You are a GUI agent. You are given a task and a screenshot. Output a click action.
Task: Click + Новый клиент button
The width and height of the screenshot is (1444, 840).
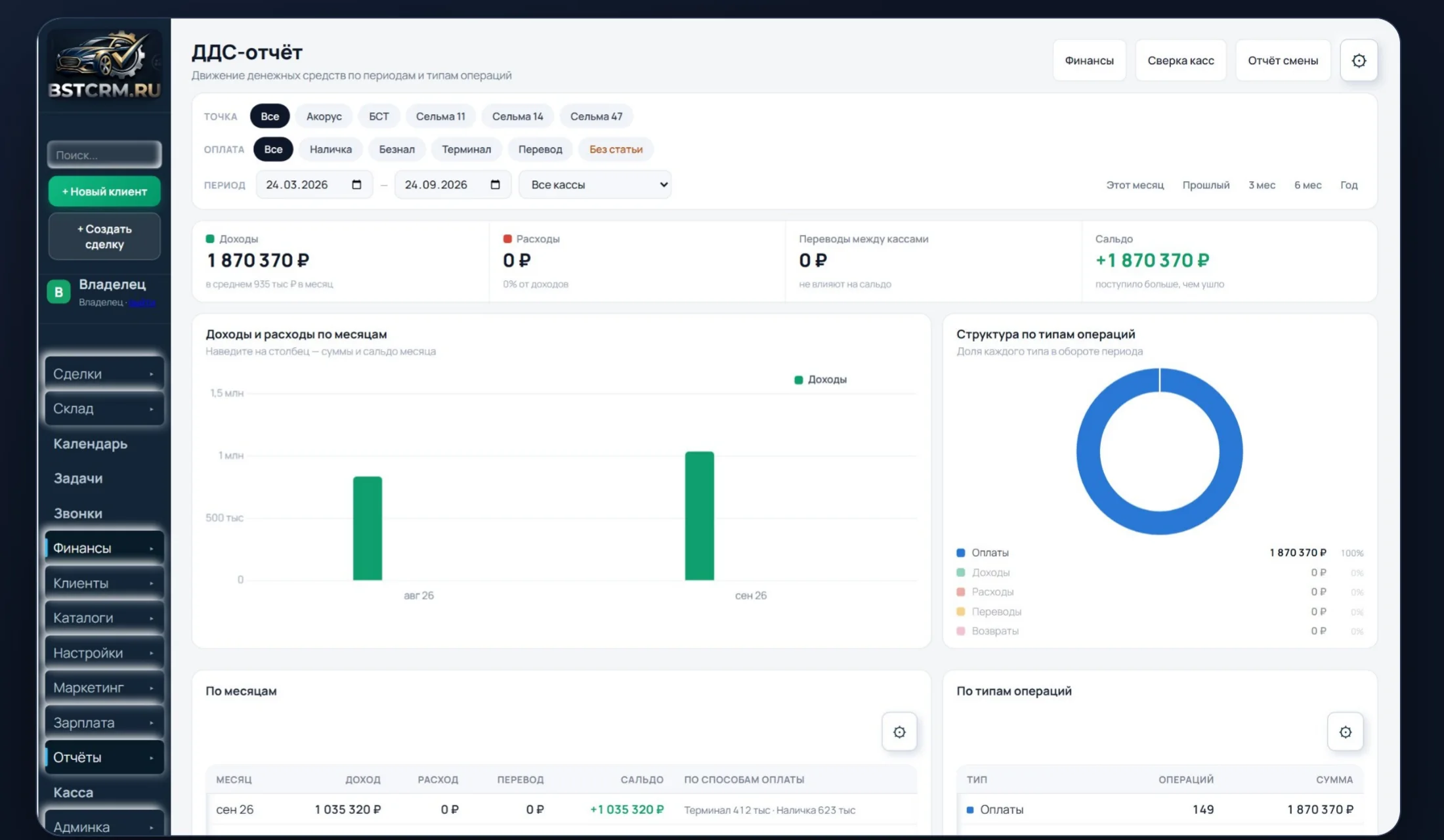click(x=104, y=191)
